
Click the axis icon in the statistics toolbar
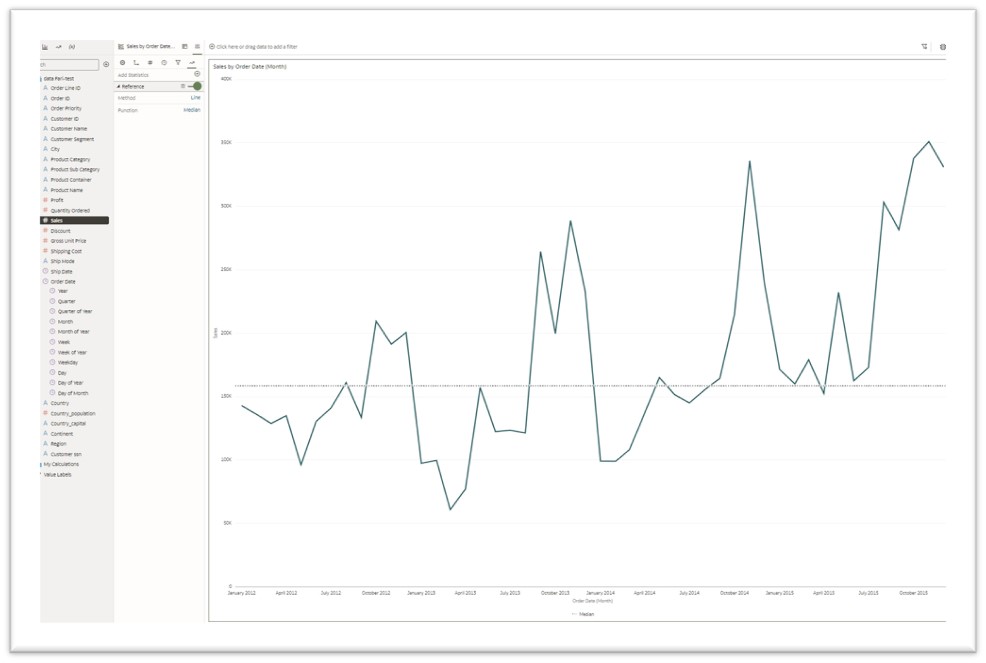tap(136, 62)
